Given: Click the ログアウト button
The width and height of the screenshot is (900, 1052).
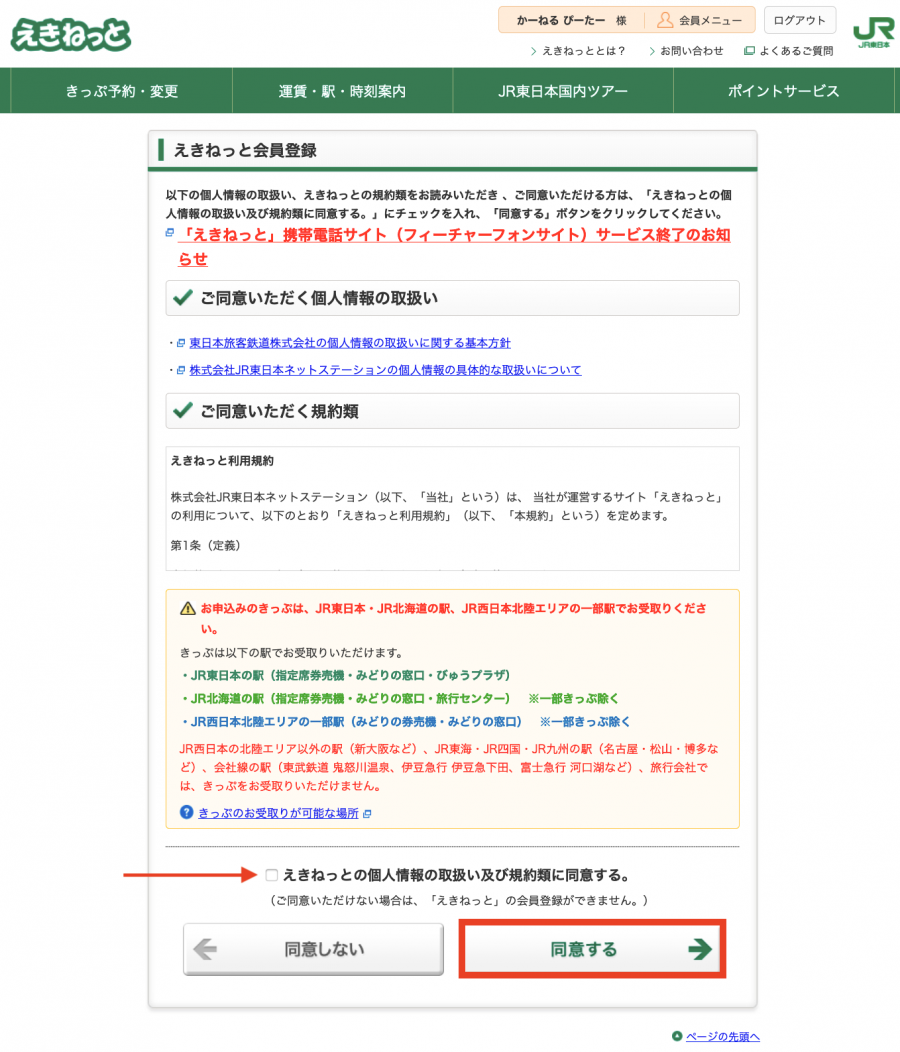Looking at the screenshot, I should coord(800,20).
